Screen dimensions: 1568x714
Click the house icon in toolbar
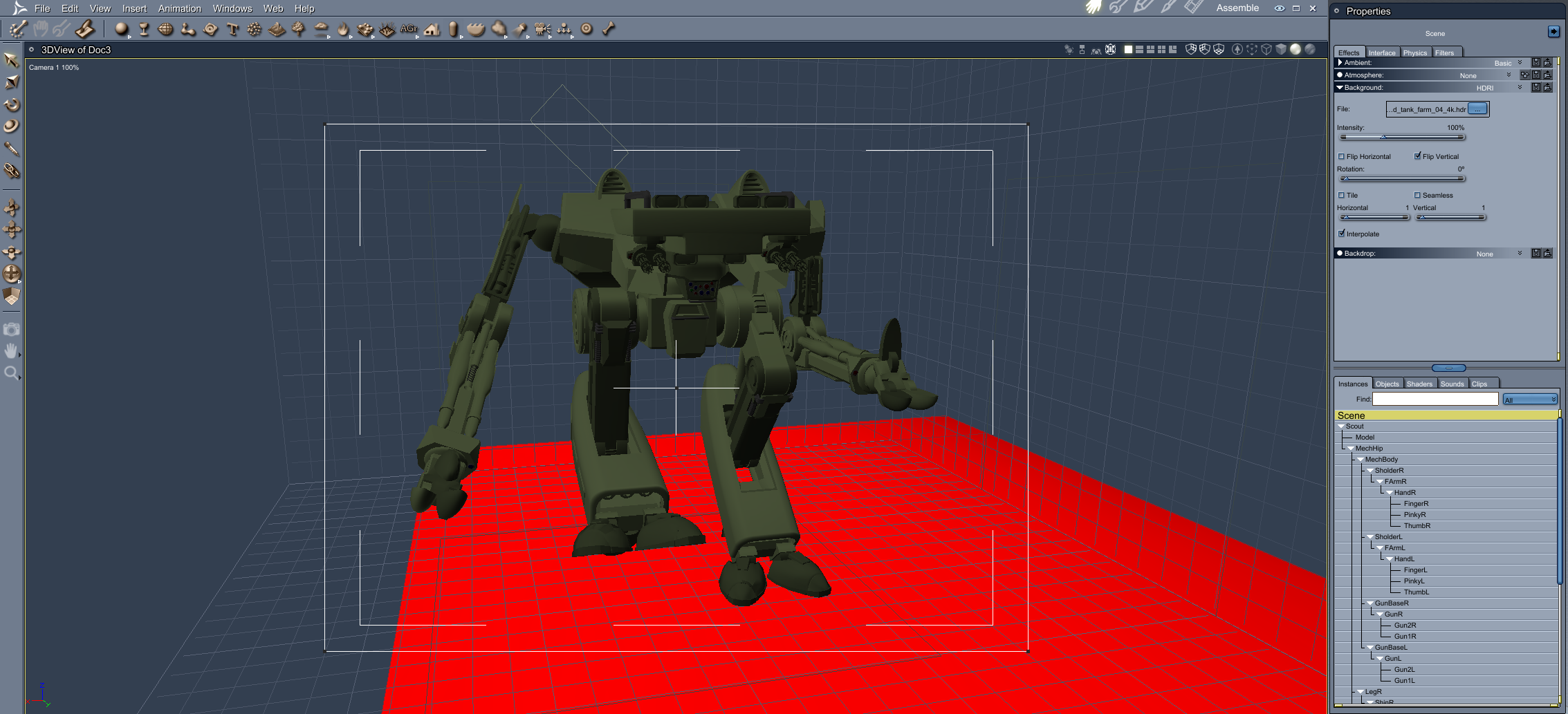432,29
